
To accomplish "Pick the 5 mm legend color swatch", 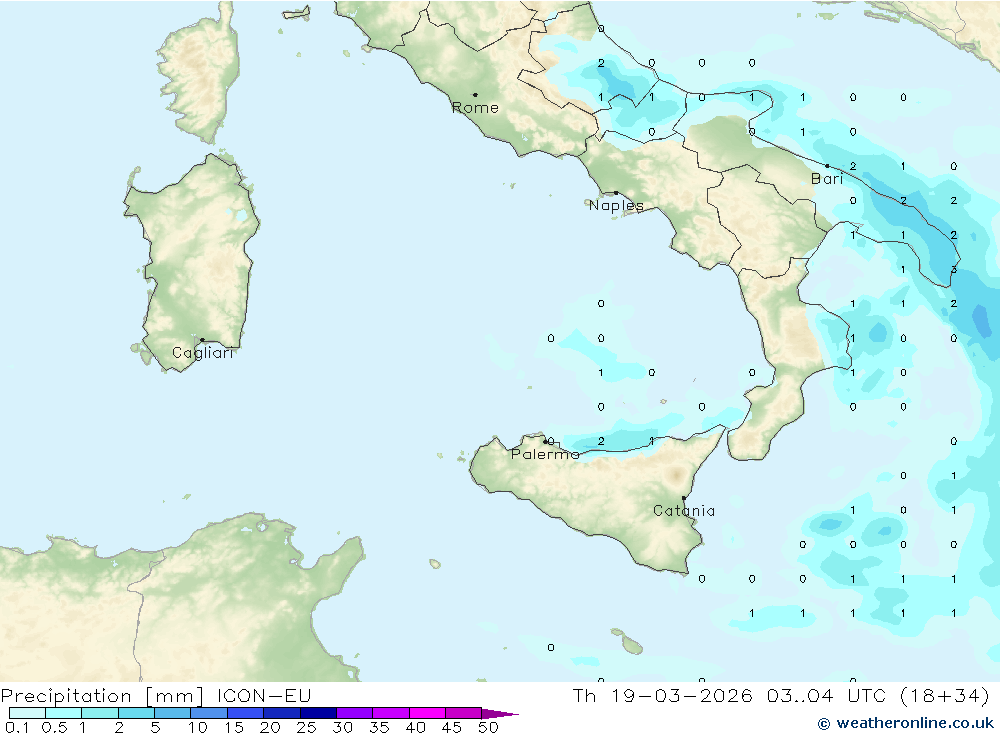I will click(173, 713).
